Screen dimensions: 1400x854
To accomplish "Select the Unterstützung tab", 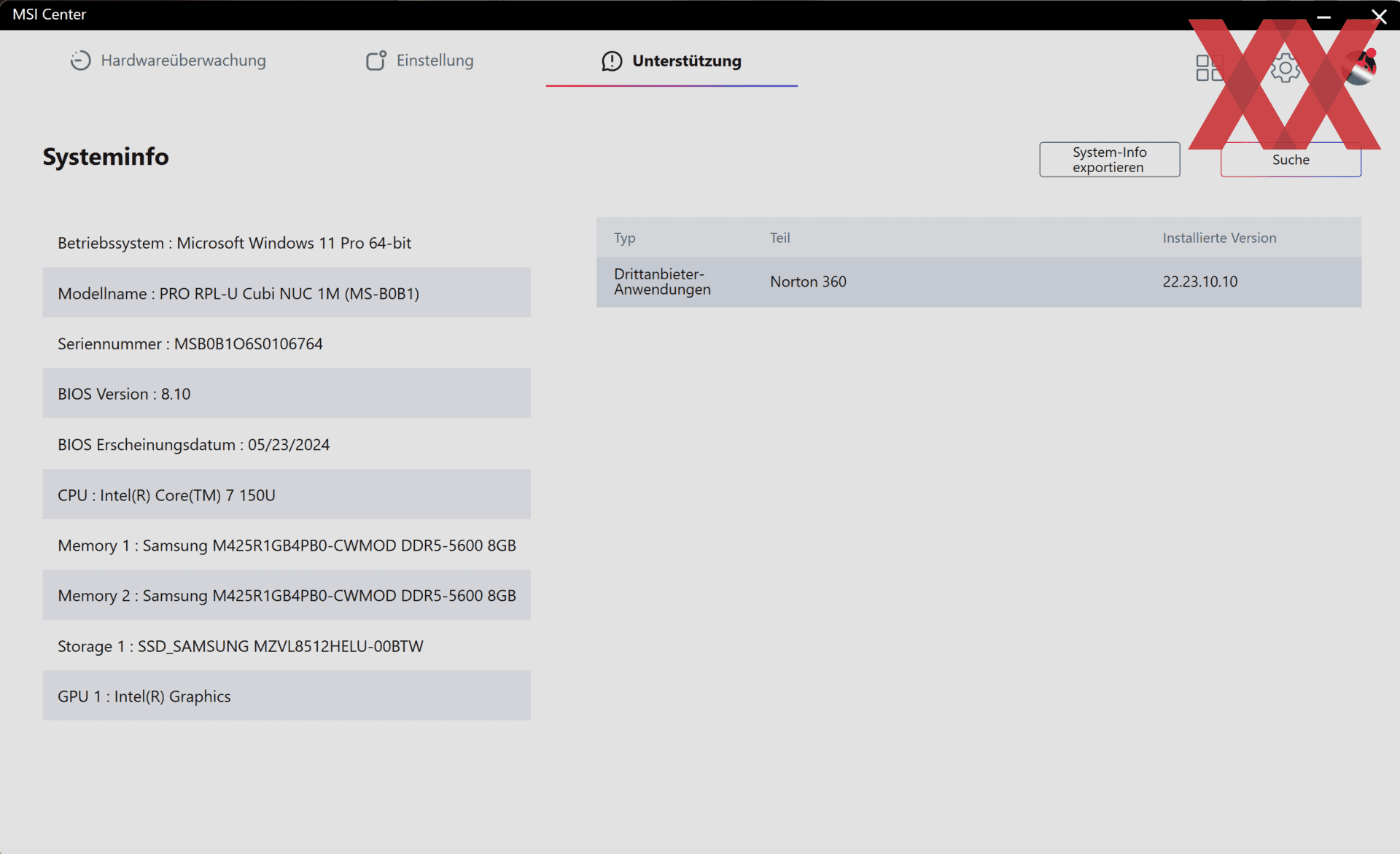I will point(672,61).
